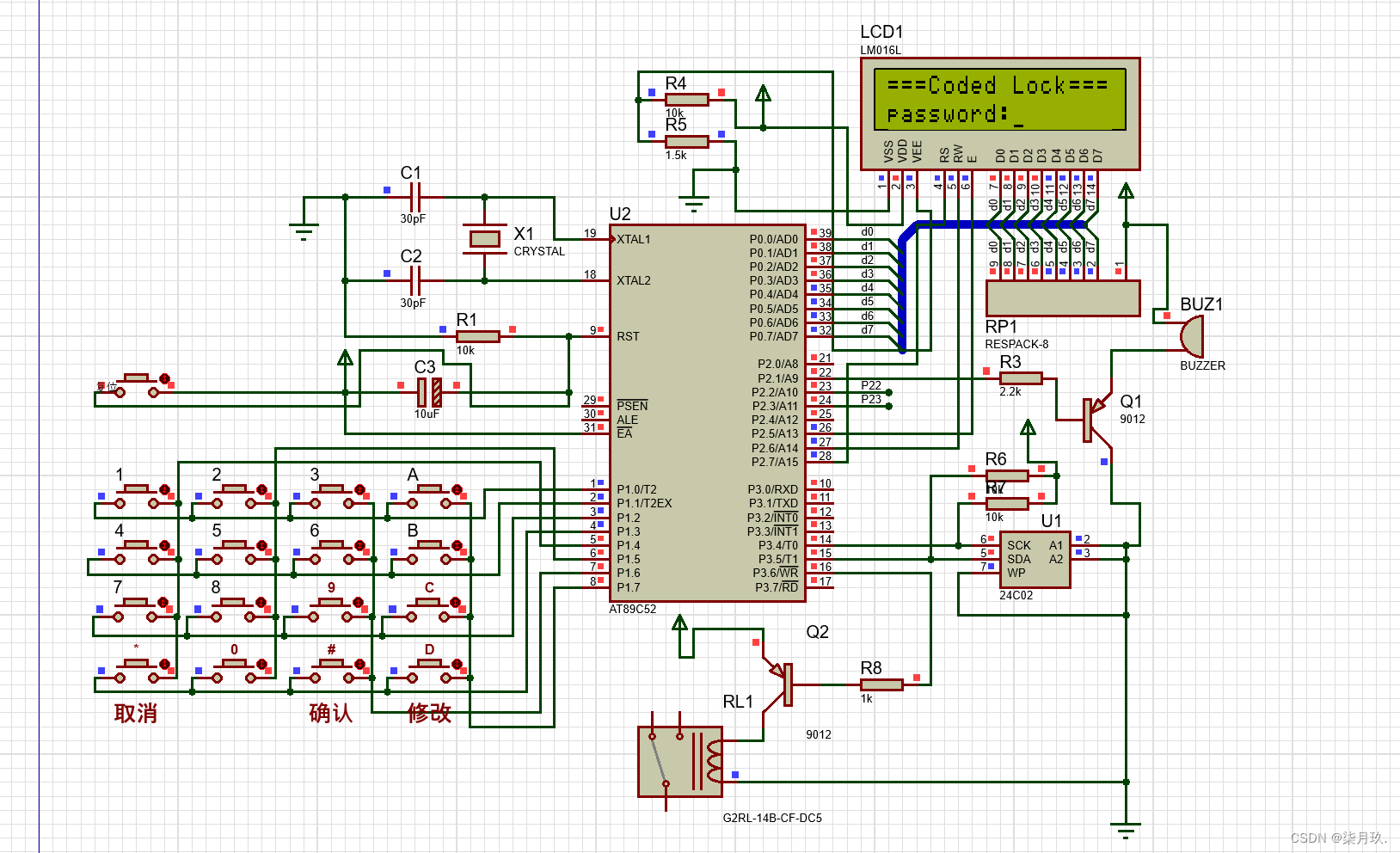1400x853 pixels.
Task: Click the ground symbol at bottom right
Action: click(x=1126, y=832)
